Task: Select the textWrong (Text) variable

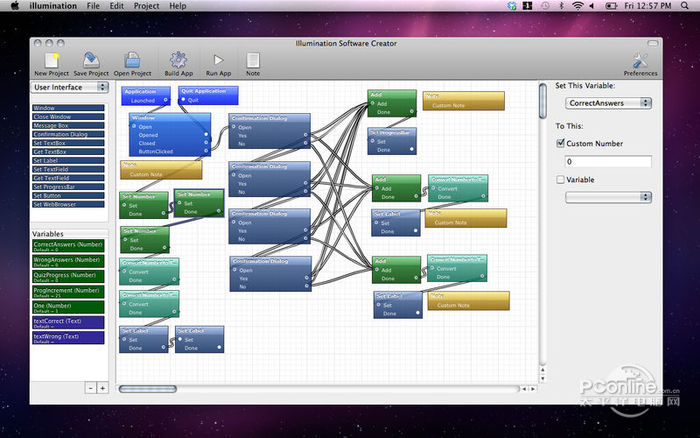Action: [68, 338]
